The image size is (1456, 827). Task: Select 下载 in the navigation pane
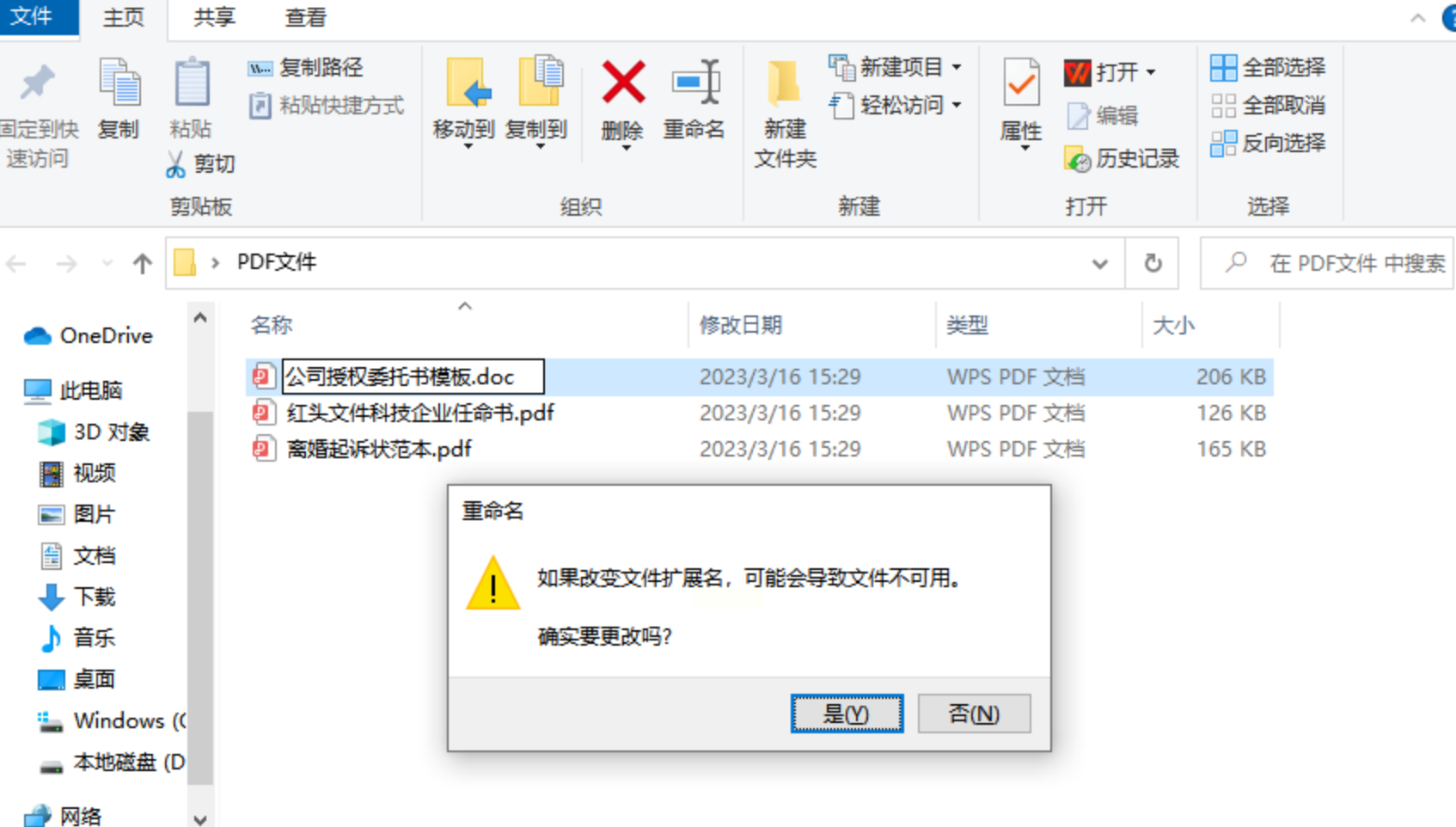pos(95,597)
